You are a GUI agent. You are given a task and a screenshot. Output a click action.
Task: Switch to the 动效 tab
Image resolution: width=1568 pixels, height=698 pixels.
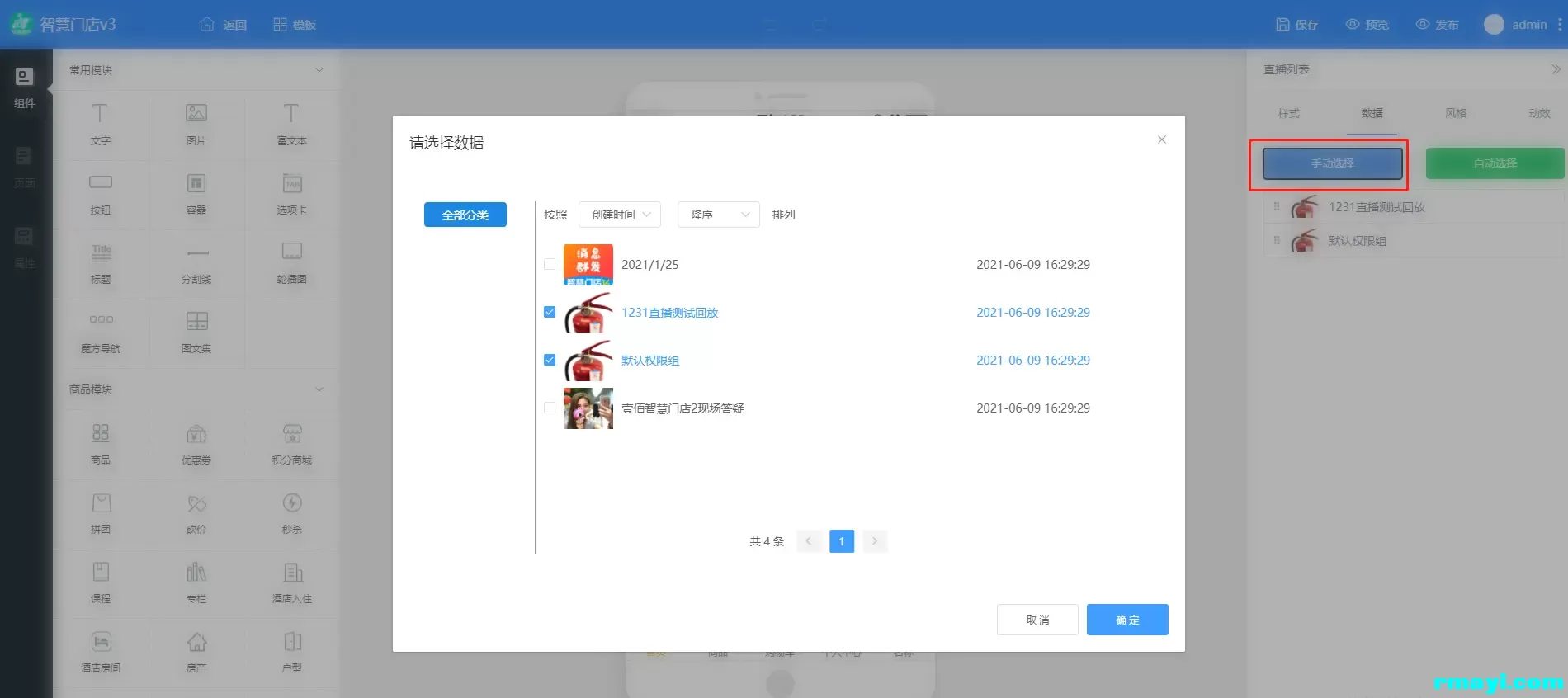point(1539,113)
